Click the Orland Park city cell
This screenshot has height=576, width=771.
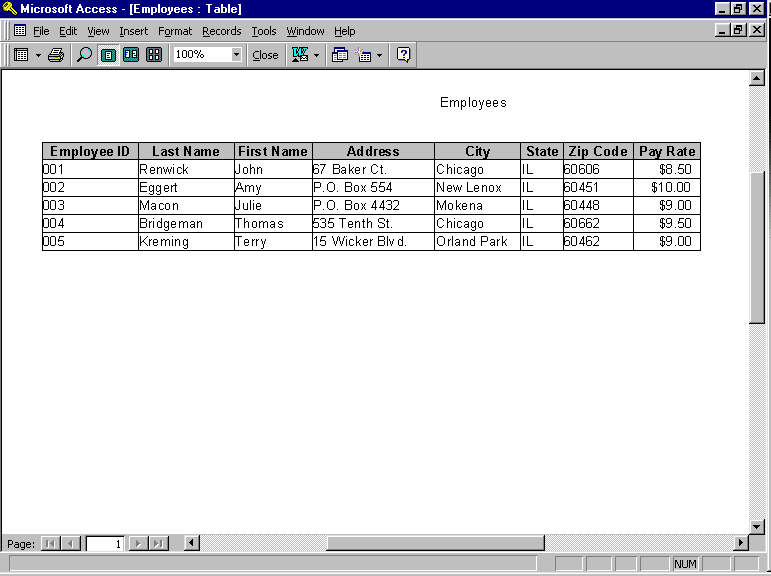click(x=477, y=242)
